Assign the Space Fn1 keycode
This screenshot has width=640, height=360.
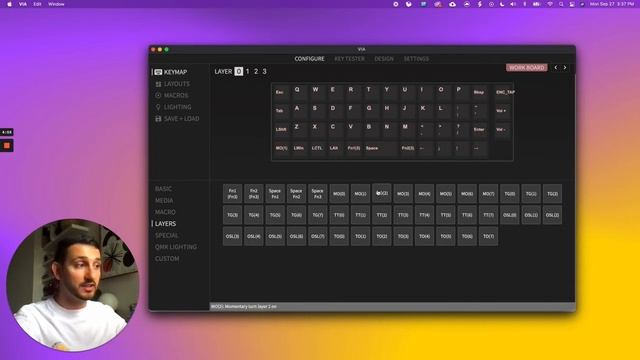coord(275,193)
